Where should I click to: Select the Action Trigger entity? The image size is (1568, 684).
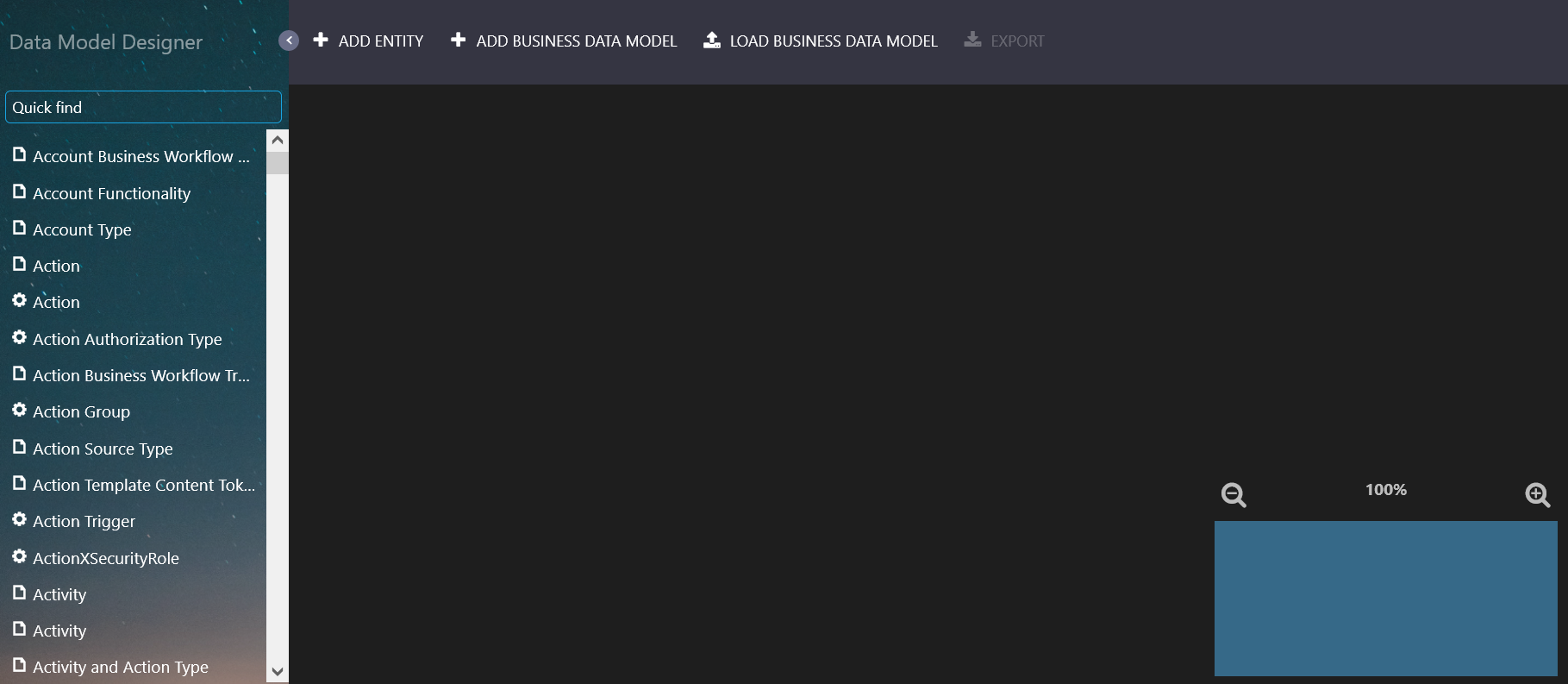click(84, 522)
